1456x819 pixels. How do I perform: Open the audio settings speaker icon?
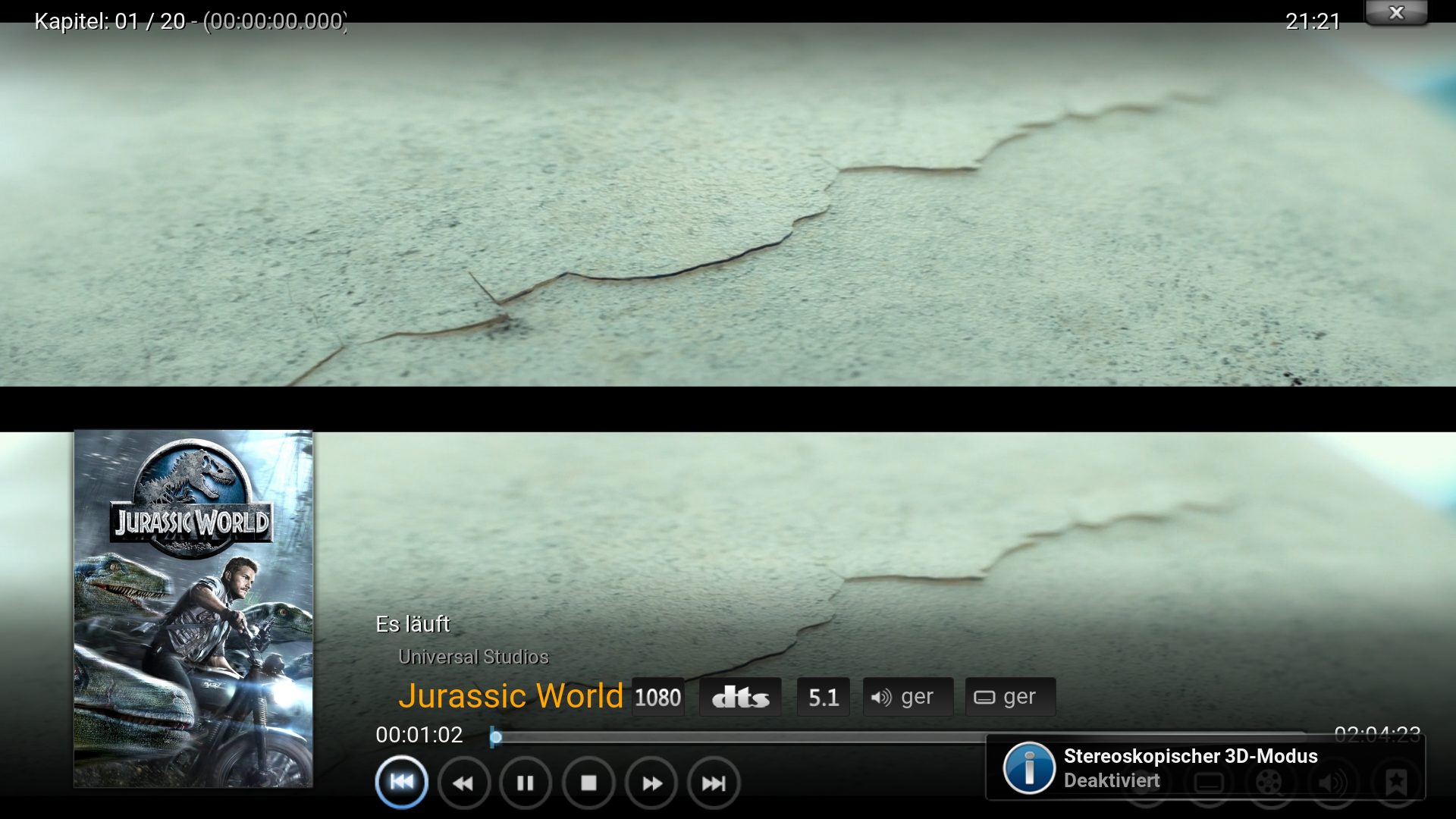click(1333, 783)
